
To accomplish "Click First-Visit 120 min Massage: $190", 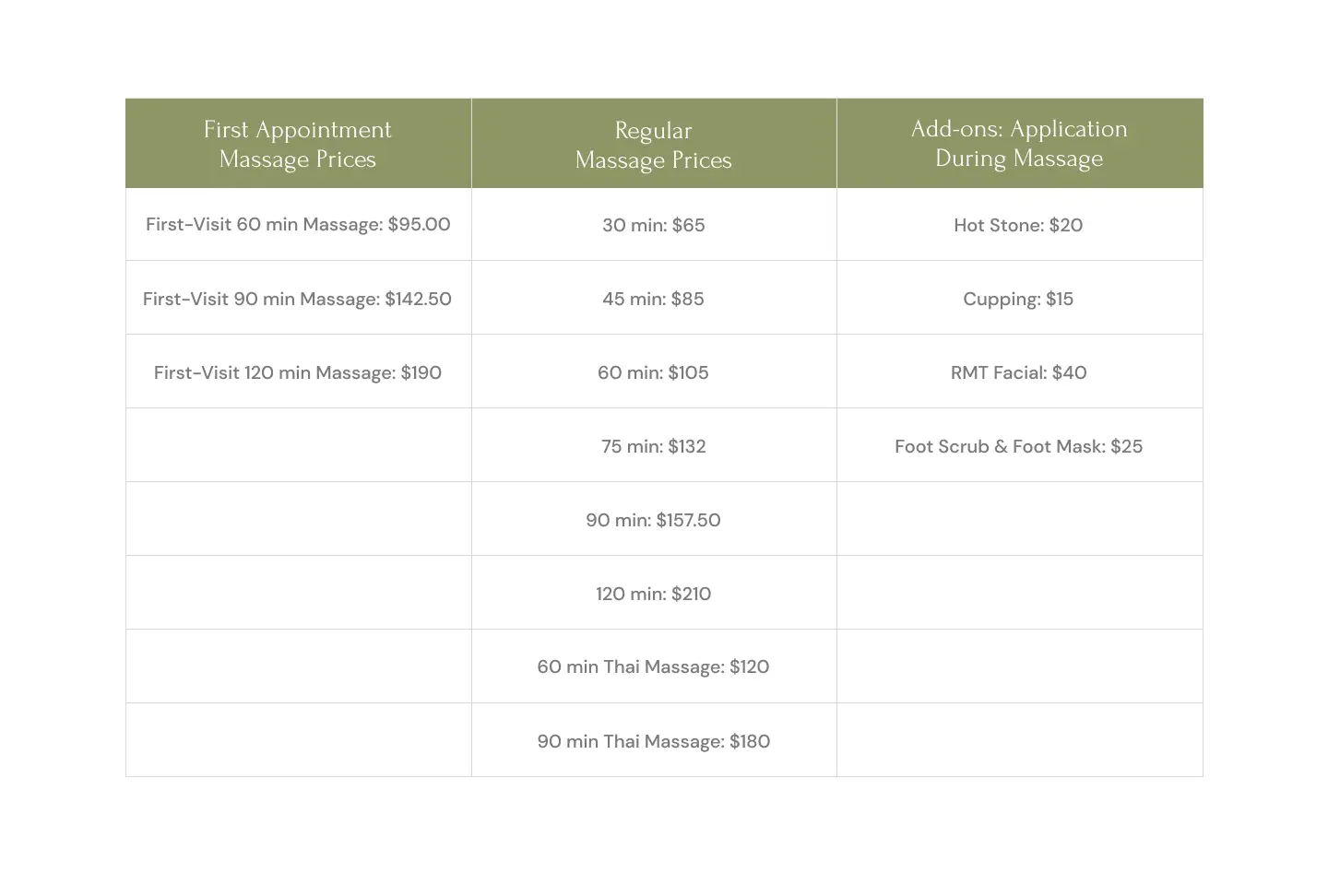I will click(298, 372).
